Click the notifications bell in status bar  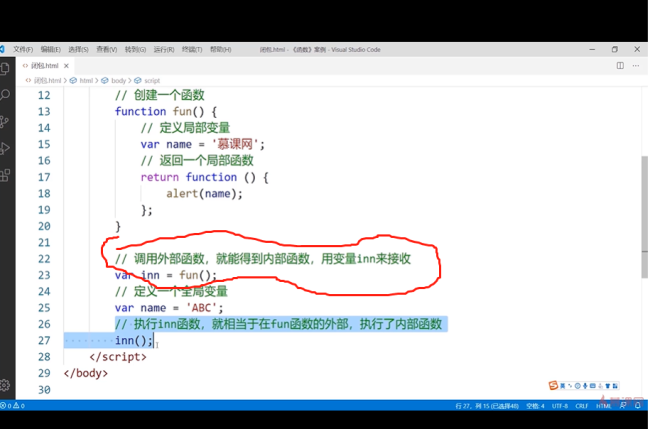(x=638, y=405)
